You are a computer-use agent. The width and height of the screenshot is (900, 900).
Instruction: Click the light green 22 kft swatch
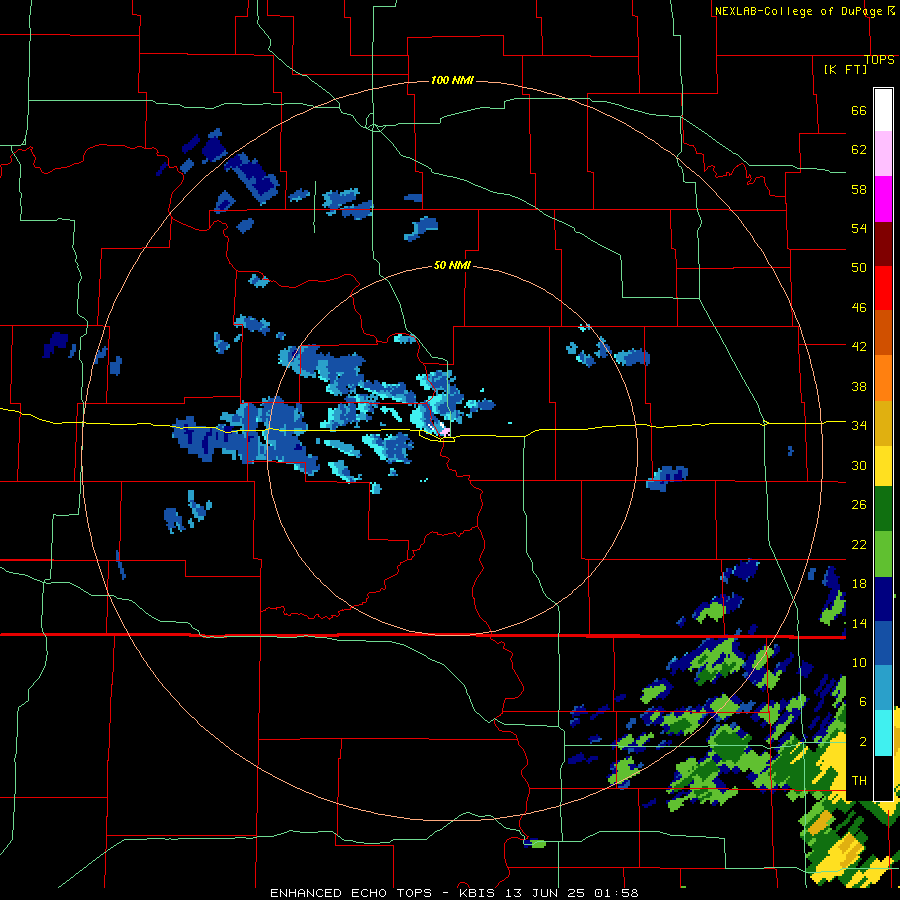883,554
